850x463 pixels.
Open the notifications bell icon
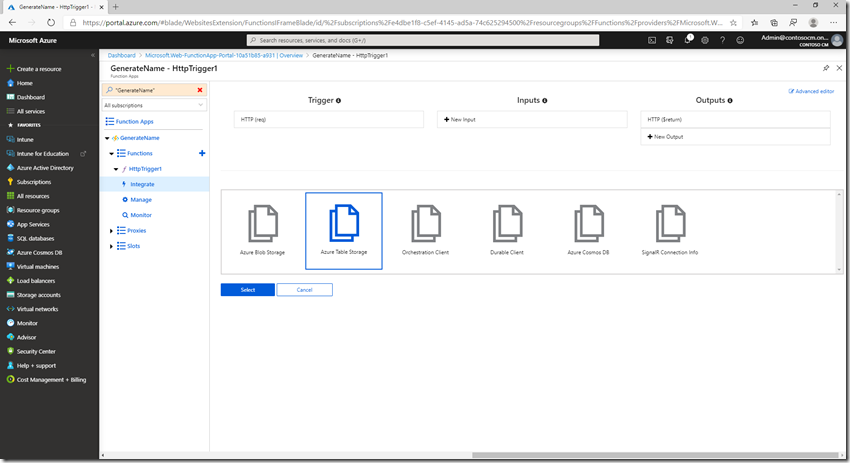(x=688, y=40)
